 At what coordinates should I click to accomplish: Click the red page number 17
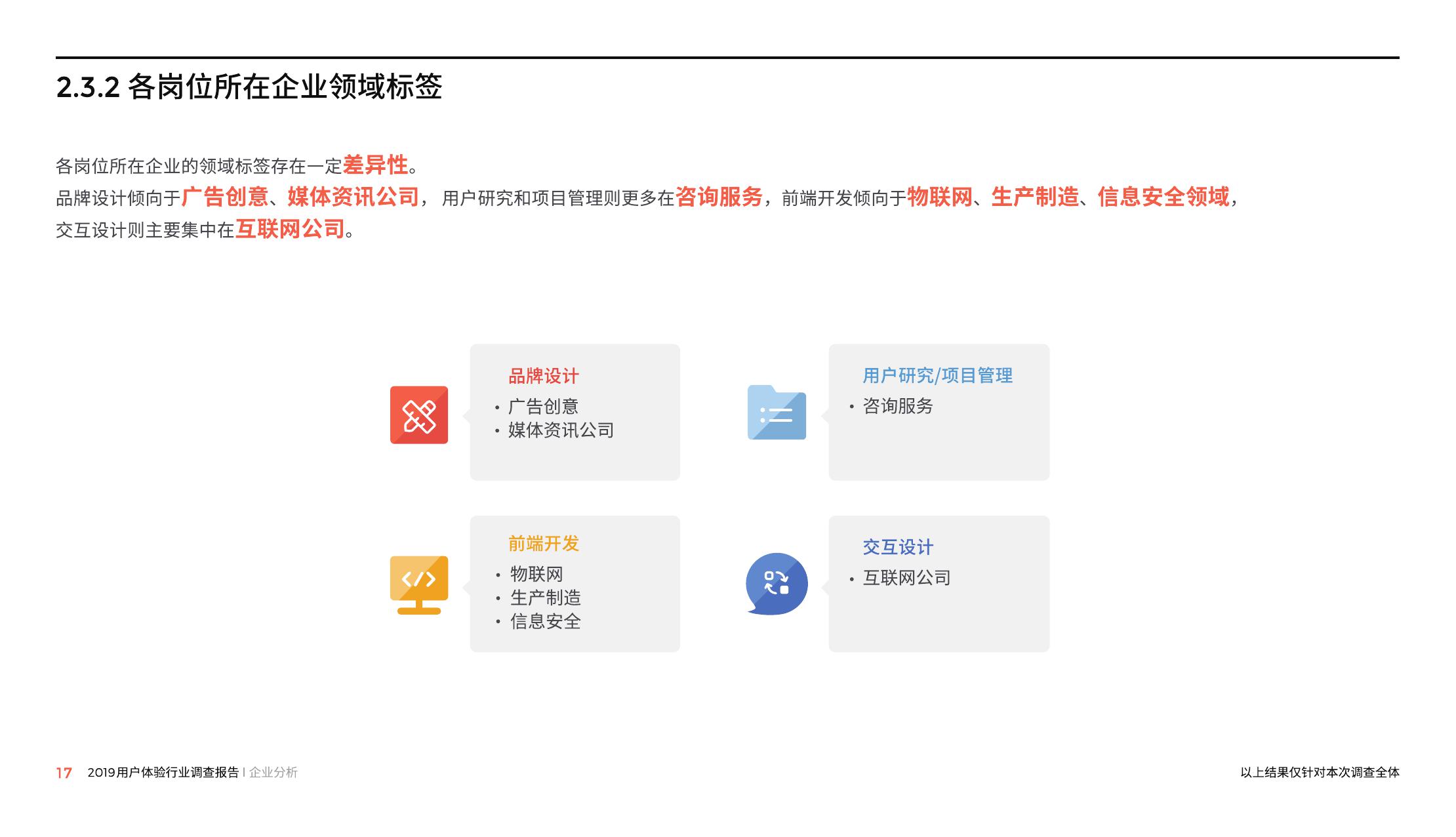point(64,773)
